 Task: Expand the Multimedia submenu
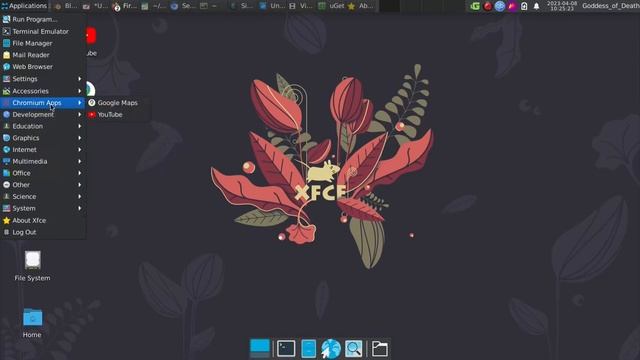tap(43, 162)
